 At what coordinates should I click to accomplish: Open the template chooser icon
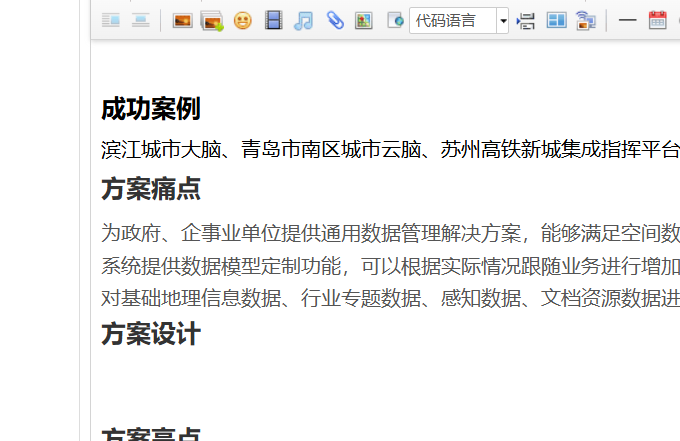[x=556, y=20]
